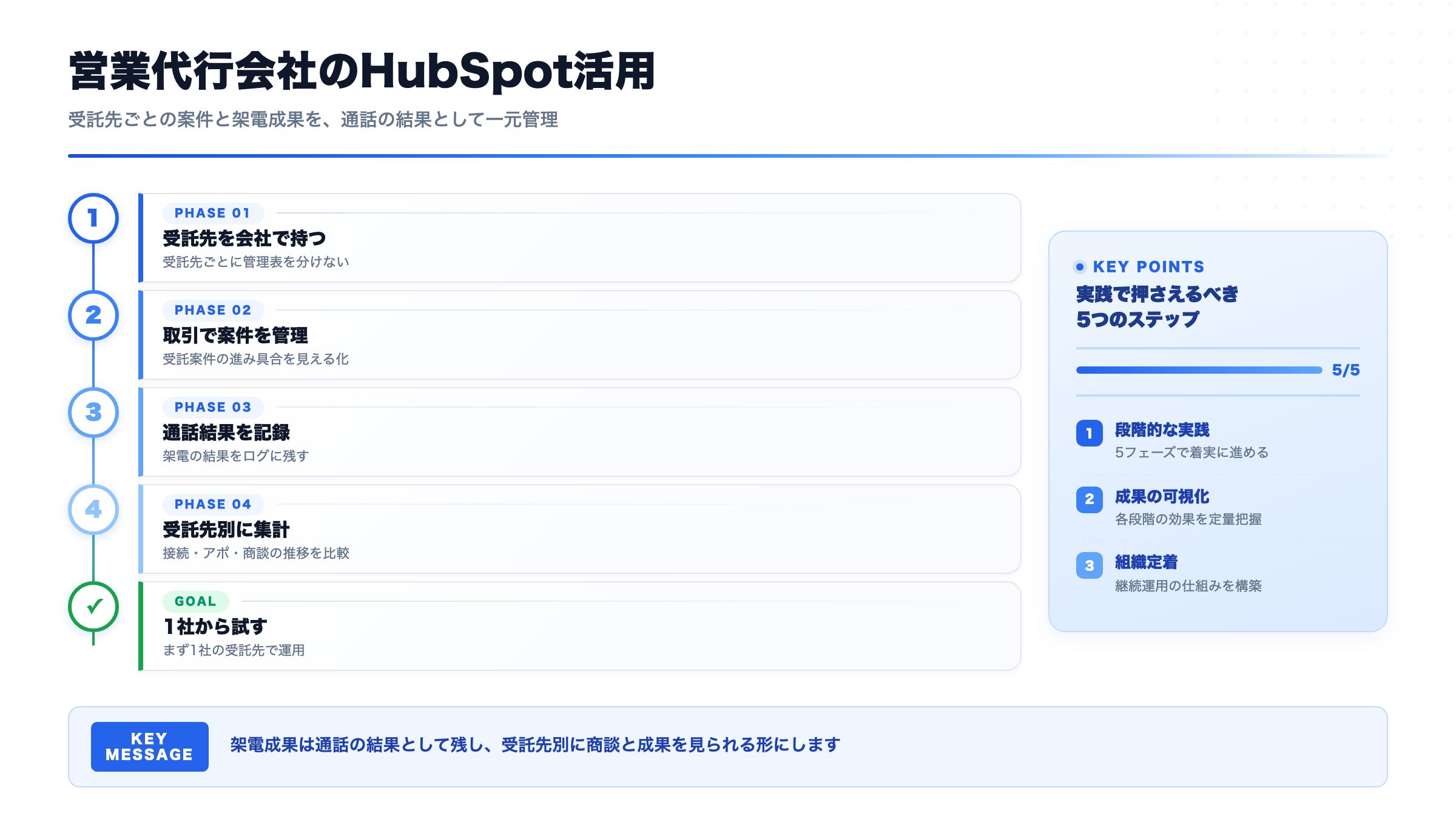
Task: Click heading 通話結果を記録
Action: 226,433
